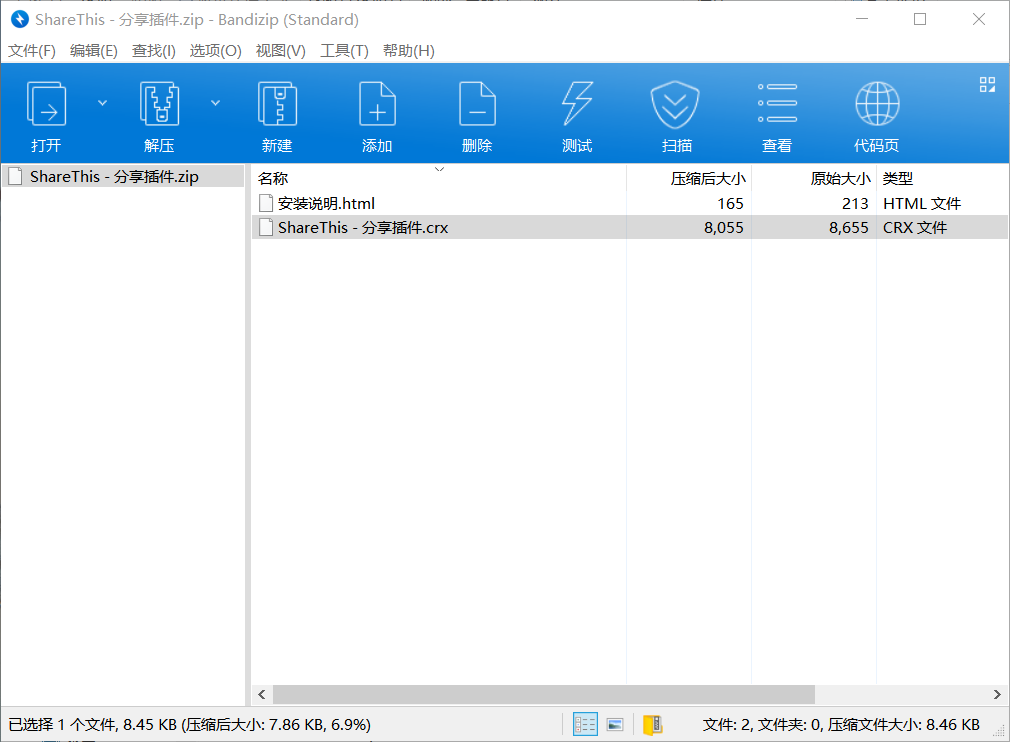Open the 帮助(H) menu
This screenshot has width=1010, height=742.
(409, 51)
